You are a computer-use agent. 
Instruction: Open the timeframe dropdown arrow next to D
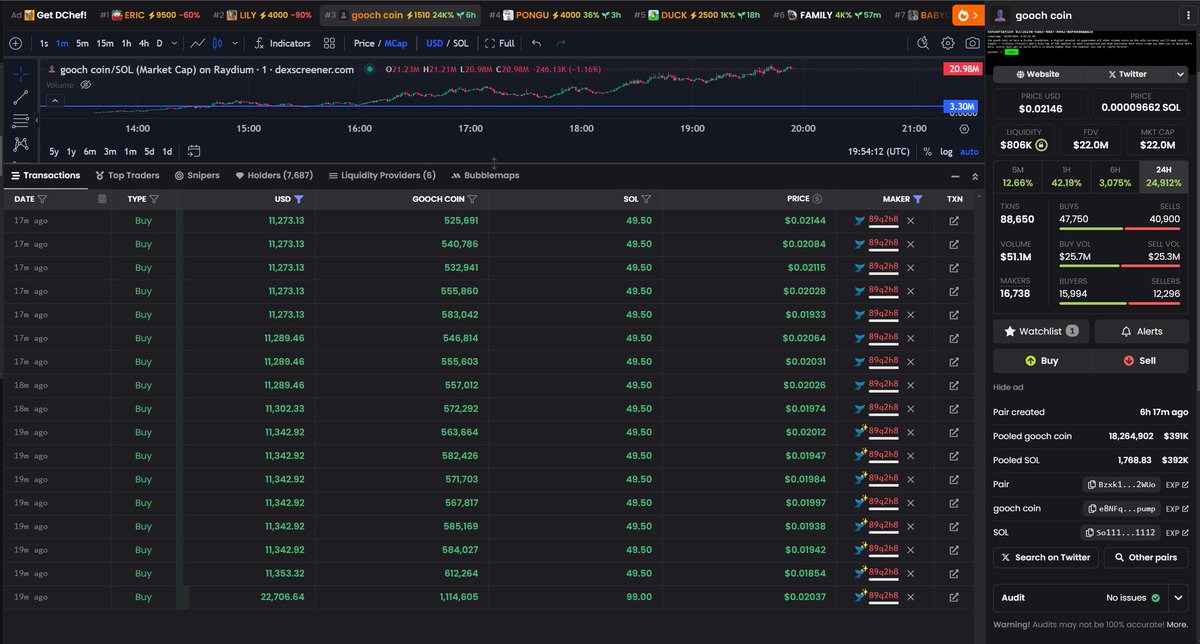pyautogui.click(x=174, y=43)
